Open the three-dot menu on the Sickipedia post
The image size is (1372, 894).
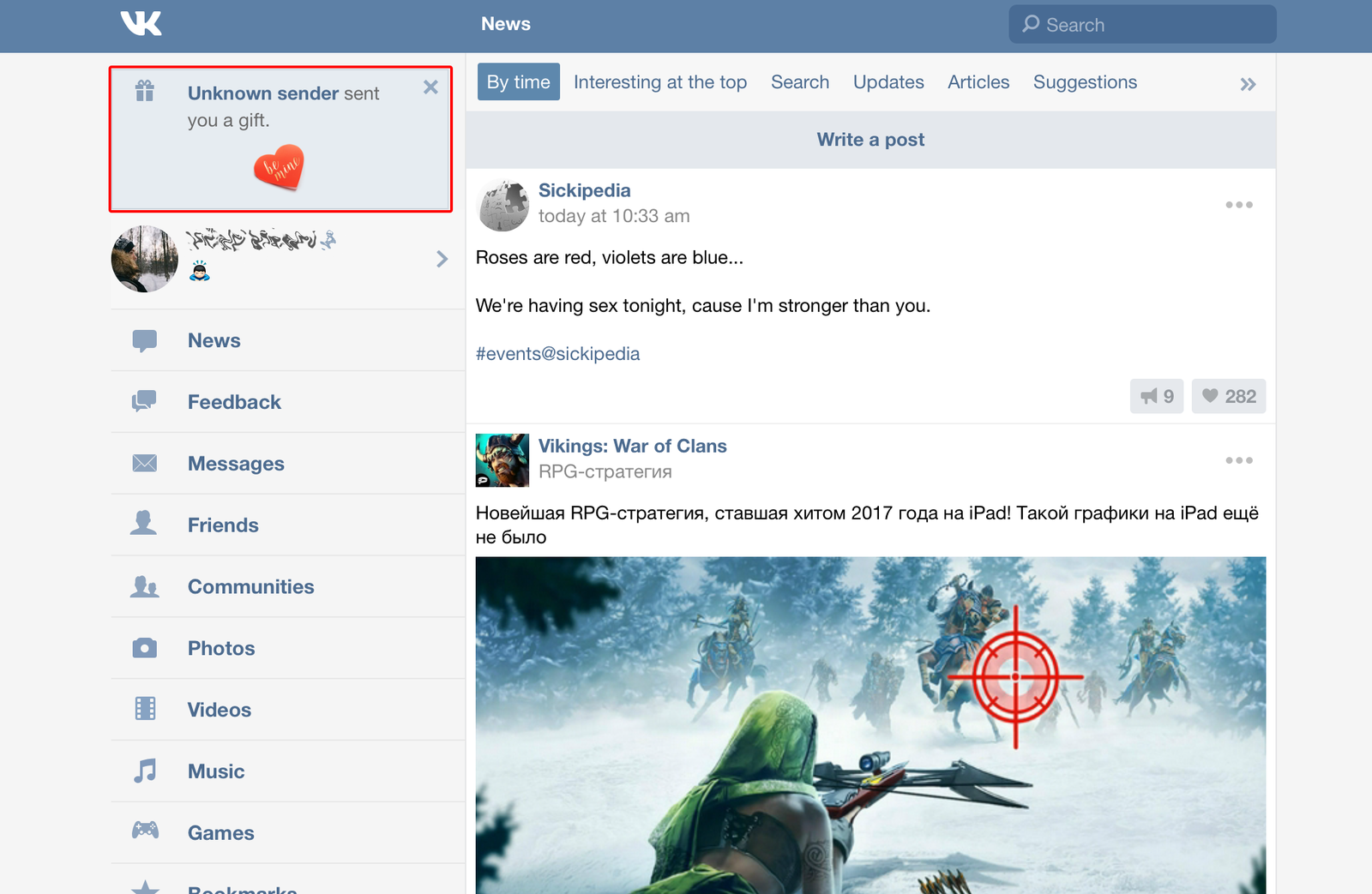(1239, 205)
